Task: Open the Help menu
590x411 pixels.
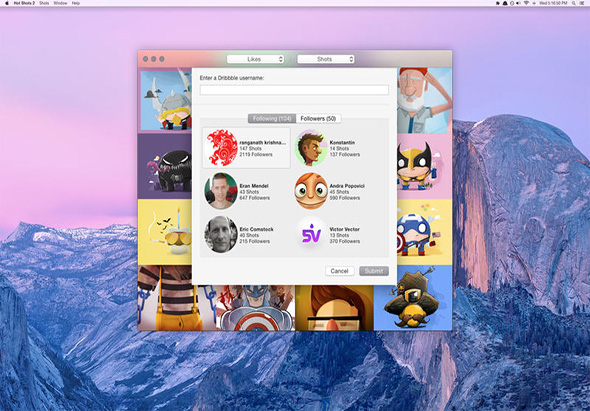Action: [x=76, y=3]
